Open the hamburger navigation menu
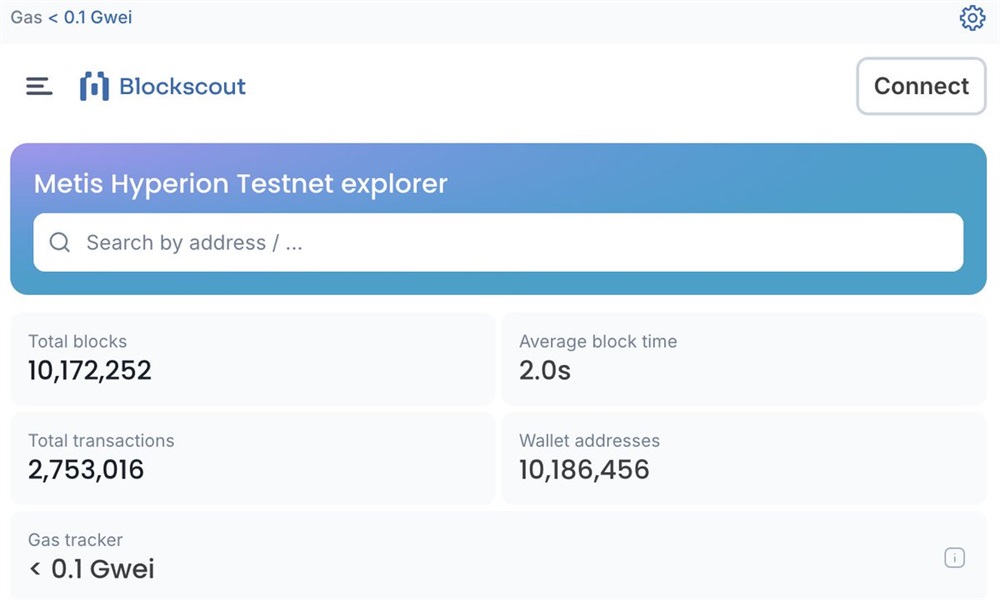The image size is (1000, 600). click(39, 87)
